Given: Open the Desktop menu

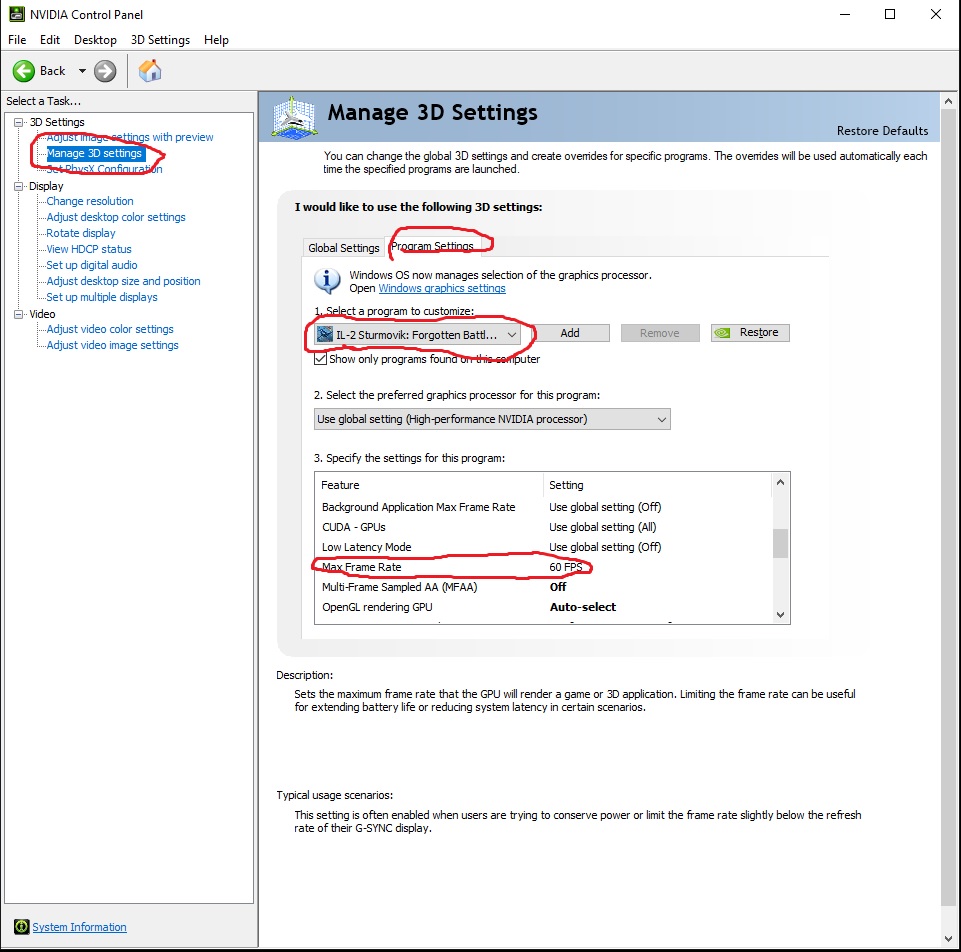Looking at the screenshot, I should [x=95, y=40].
